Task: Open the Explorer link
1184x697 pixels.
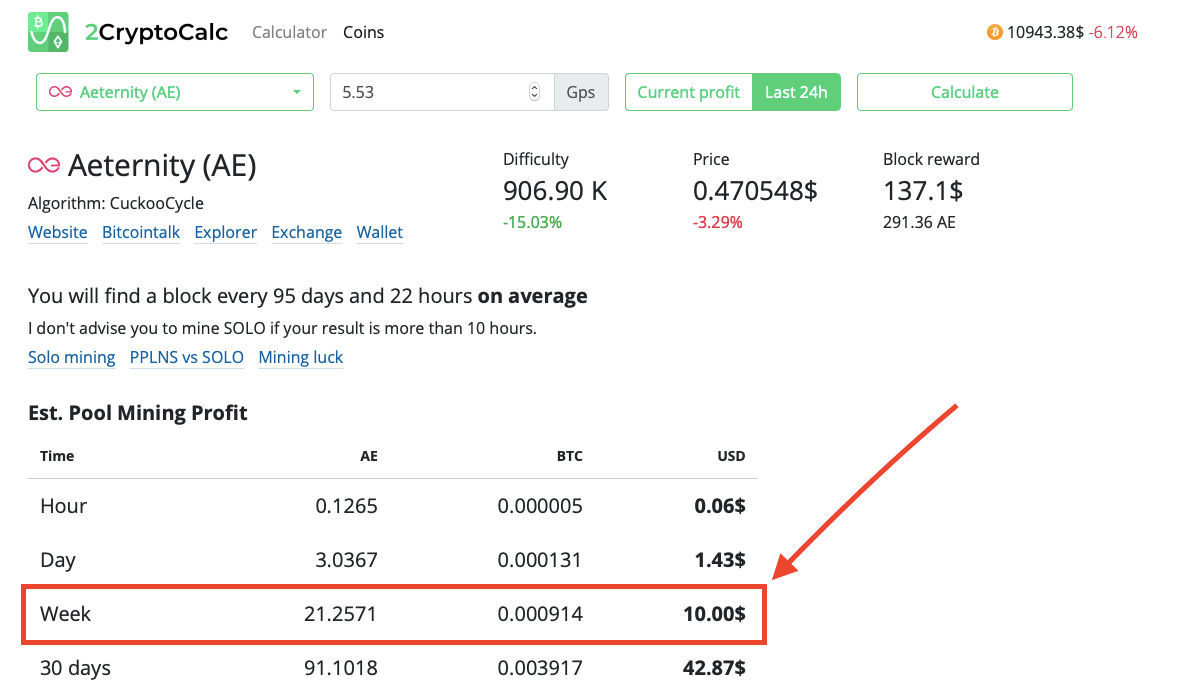Action: (225, 232)
